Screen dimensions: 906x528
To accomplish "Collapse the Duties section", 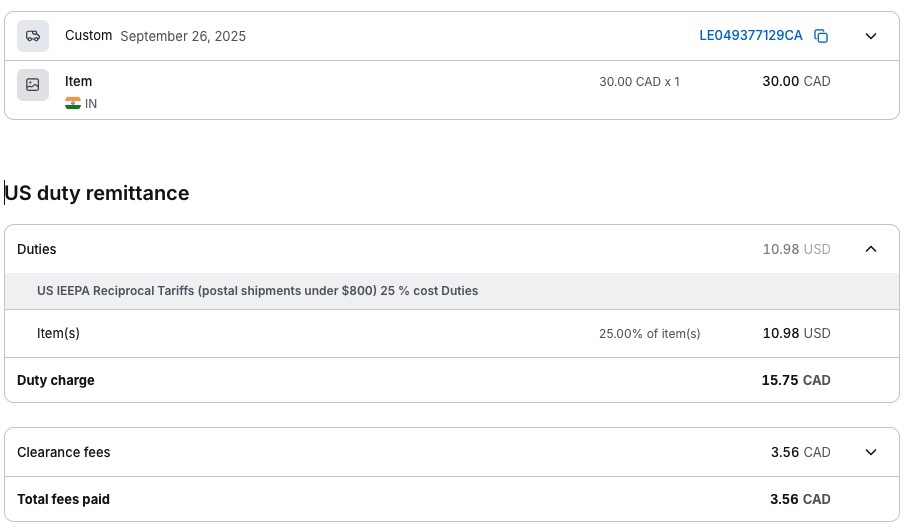I will [x=870, y=249].
